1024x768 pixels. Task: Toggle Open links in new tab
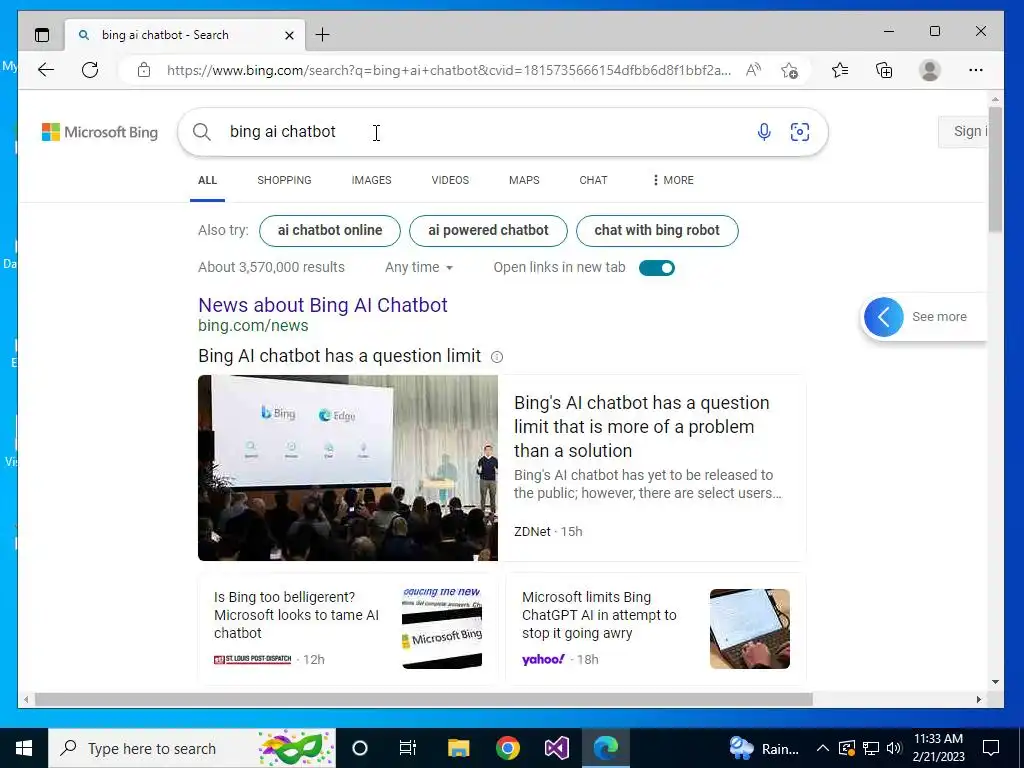tap(657, 268)
